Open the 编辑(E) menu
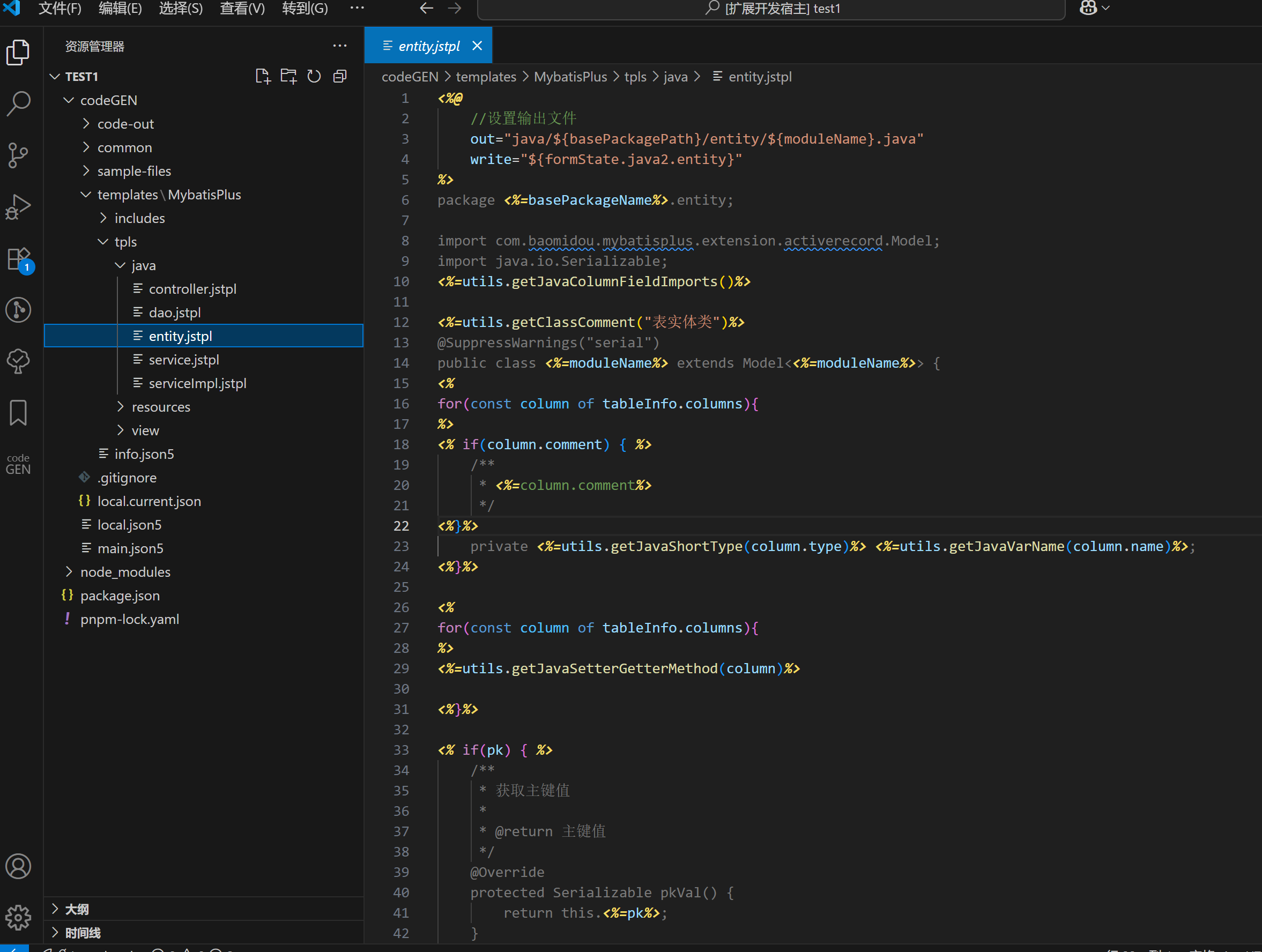The height and width of the screenshot is (952, 1262). click(121, 8)
